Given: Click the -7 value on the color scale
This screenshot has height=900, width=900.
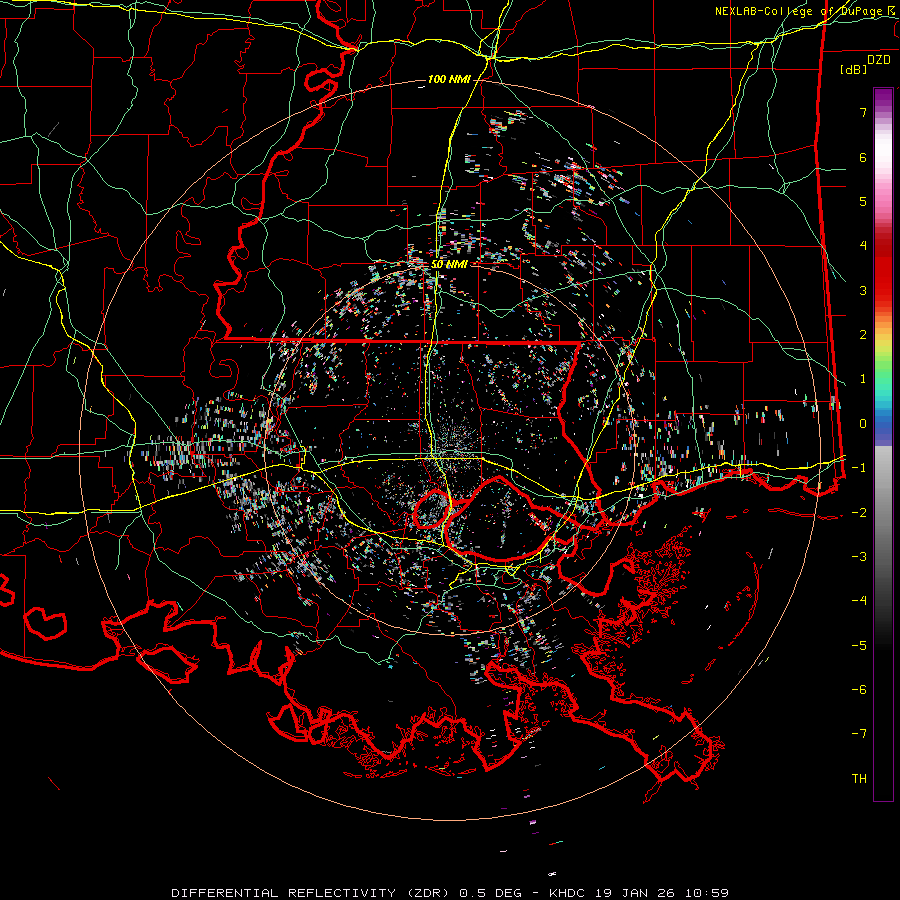Looking at the screenshot, I should pyautogui.click(x=859, y=734).
